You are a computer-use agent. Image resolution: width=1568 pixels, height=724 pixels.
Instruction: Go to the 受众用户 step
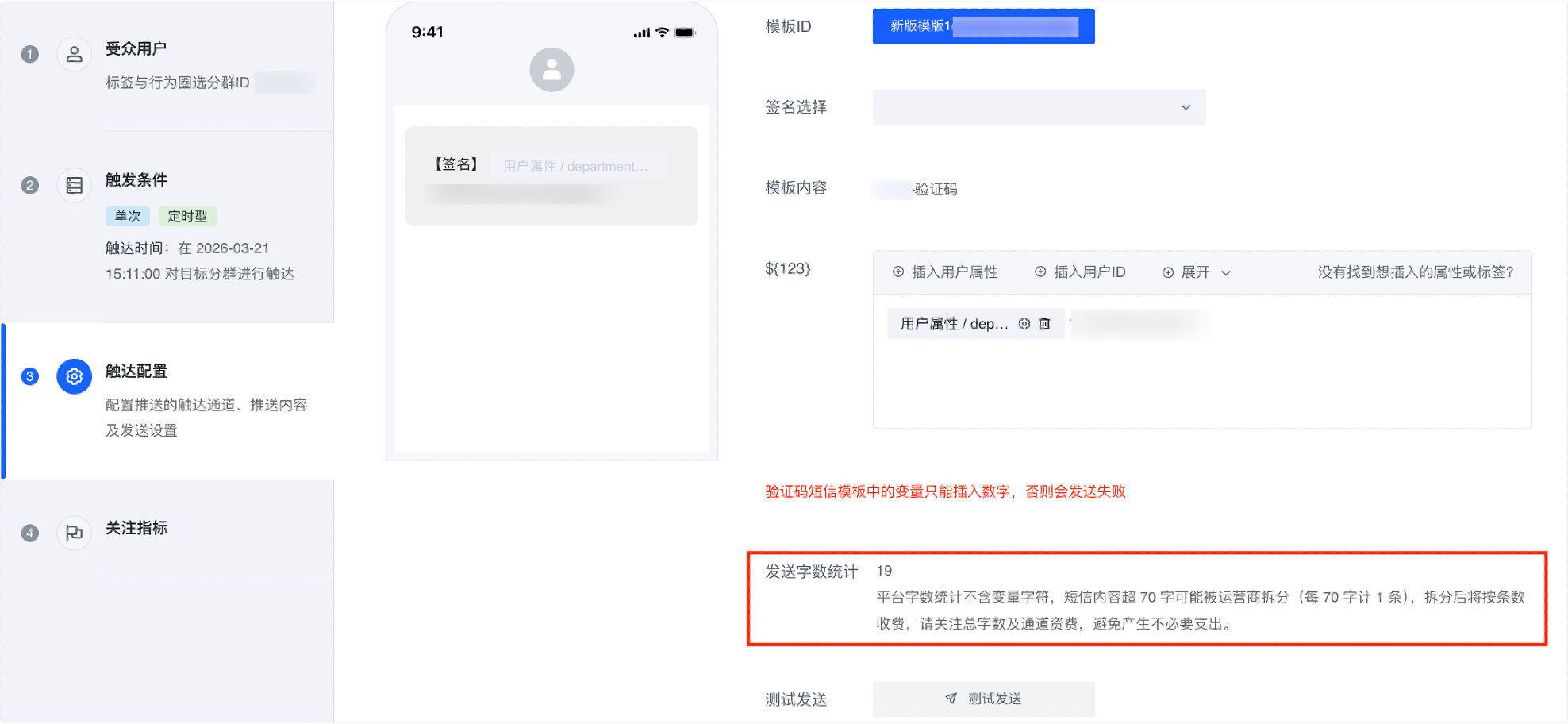[x=136, y=48]
